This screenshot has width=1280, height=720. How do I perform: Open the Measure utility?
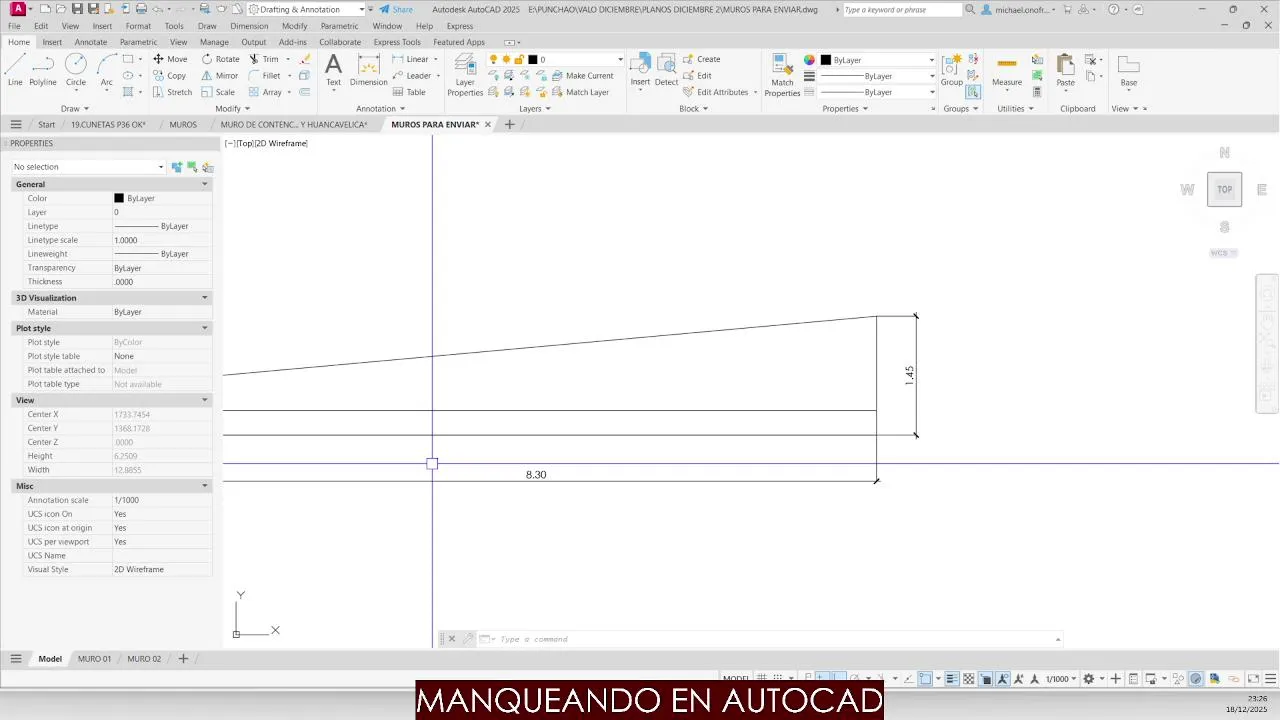point(1007,70)
